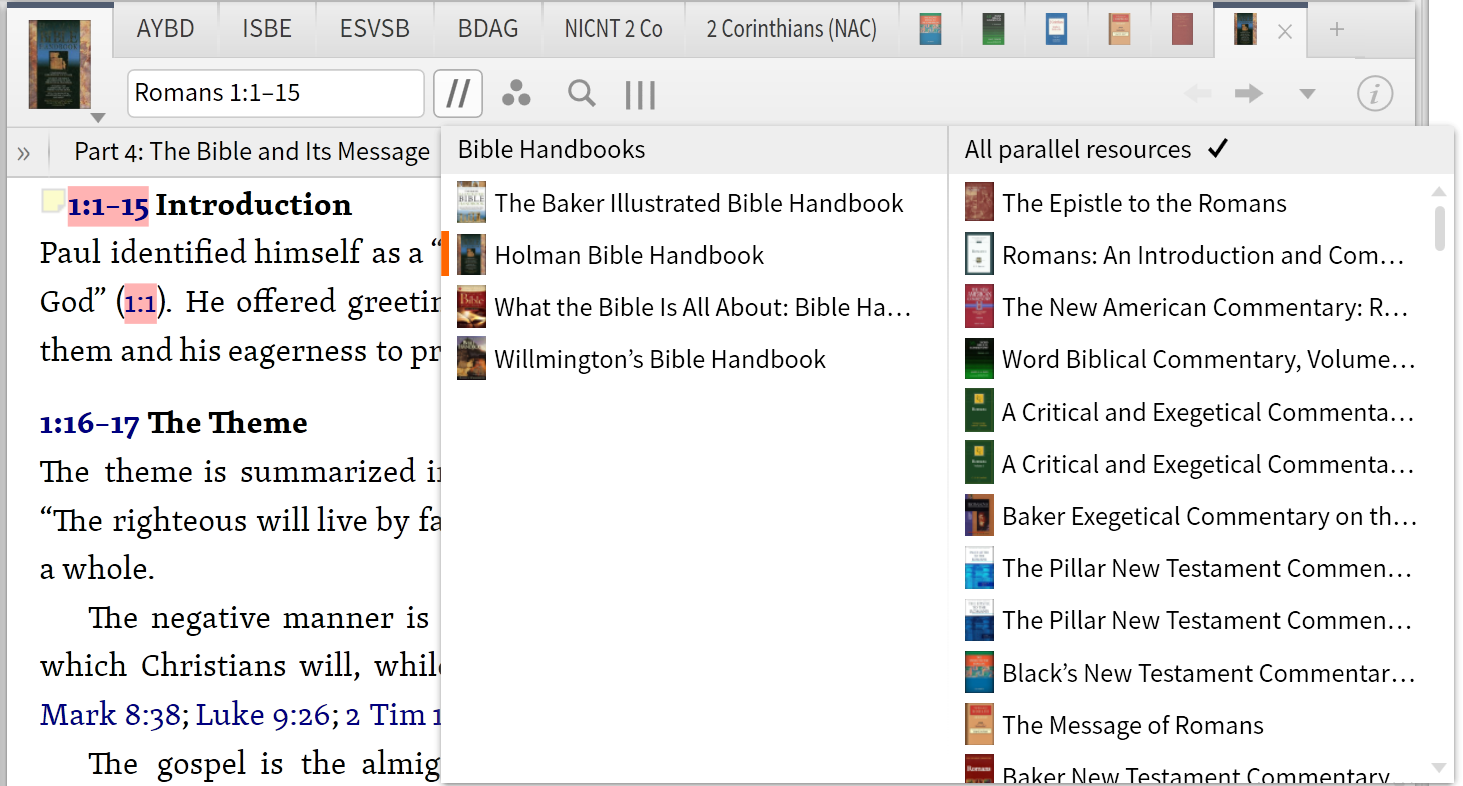The image size is (1463, 786).
Task: Click the Romans 1:1–15 reference box
Action: point(276,94)
